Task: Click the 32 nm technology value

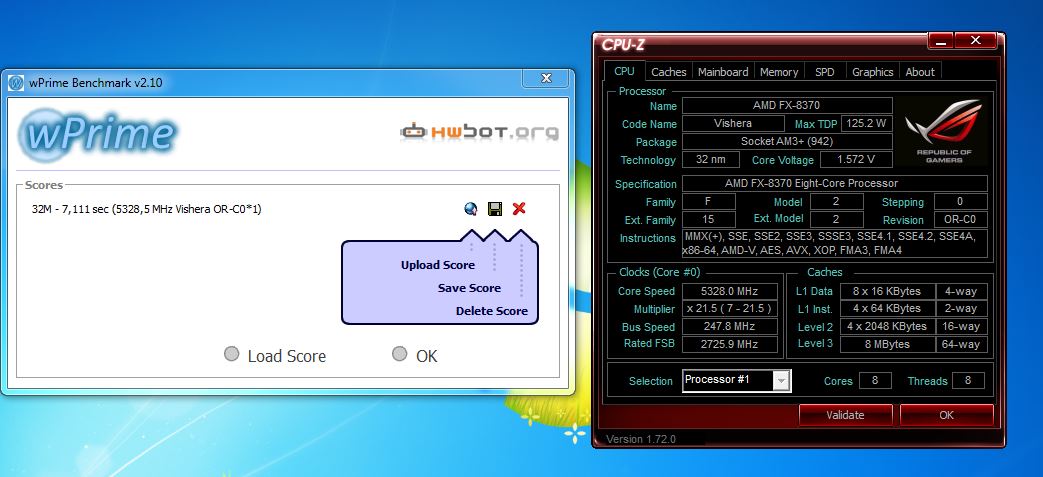Action: pyautogui.click(x=710, y=160)
